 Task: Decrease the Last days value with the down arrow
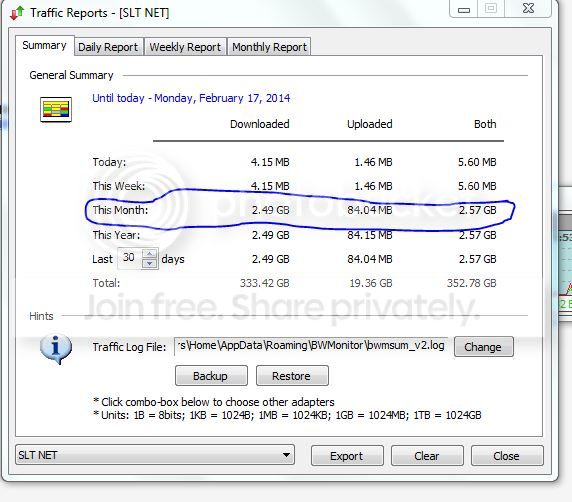[150, 263]
